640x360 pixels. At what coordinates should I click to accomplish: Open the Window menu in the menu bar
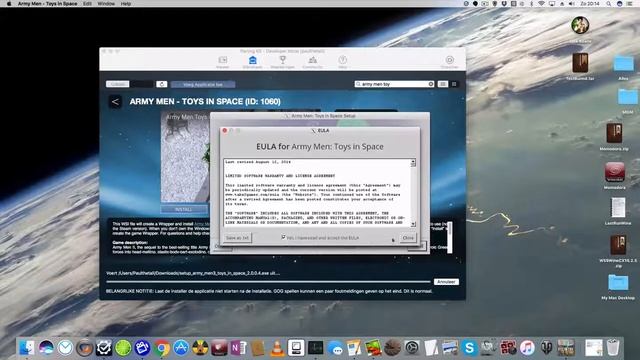[x=106, y=3]
